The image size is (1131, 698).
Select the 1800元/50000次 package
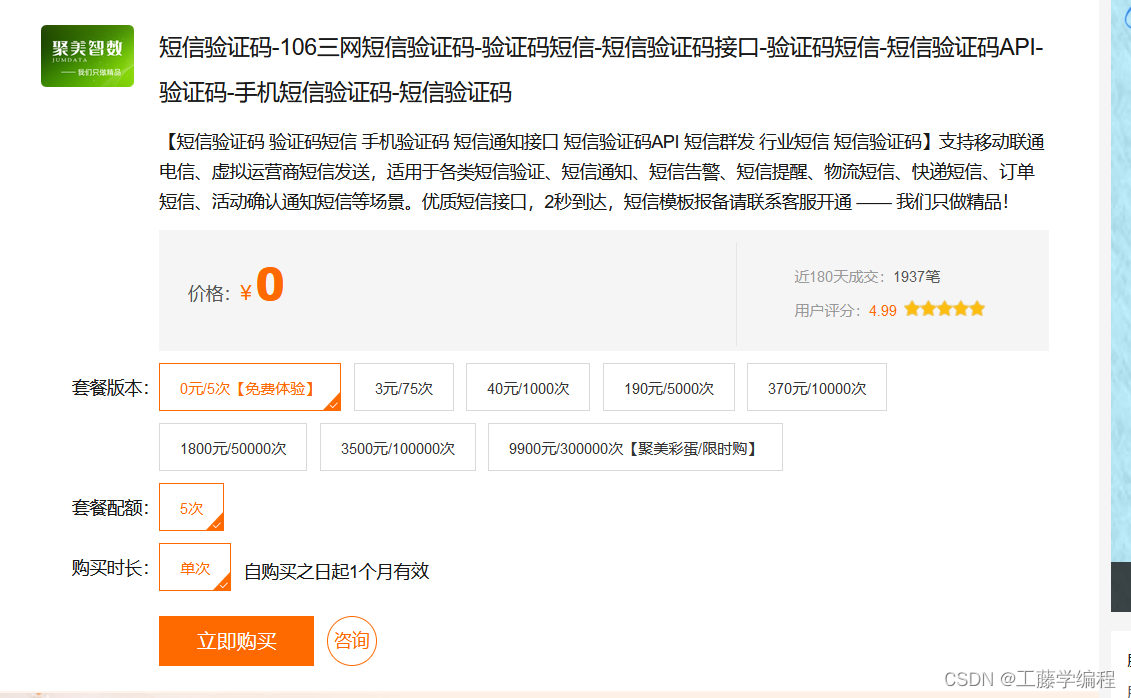click(232, 447)
